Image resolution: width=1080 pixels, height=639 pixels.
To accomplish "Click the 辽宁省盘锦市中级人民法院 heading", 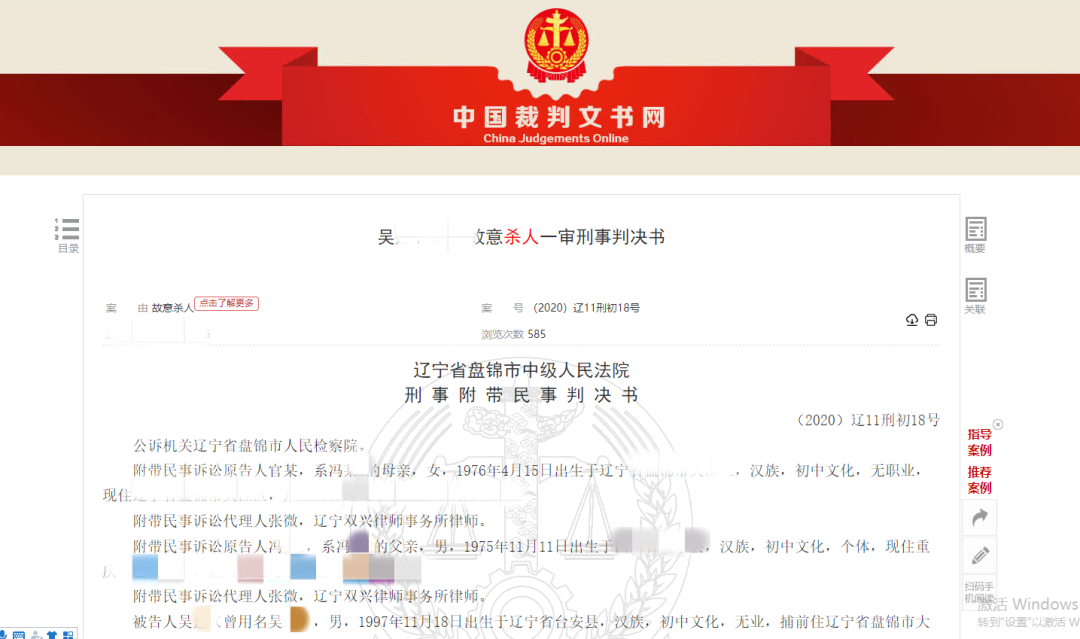I will (x=521, y=371).
